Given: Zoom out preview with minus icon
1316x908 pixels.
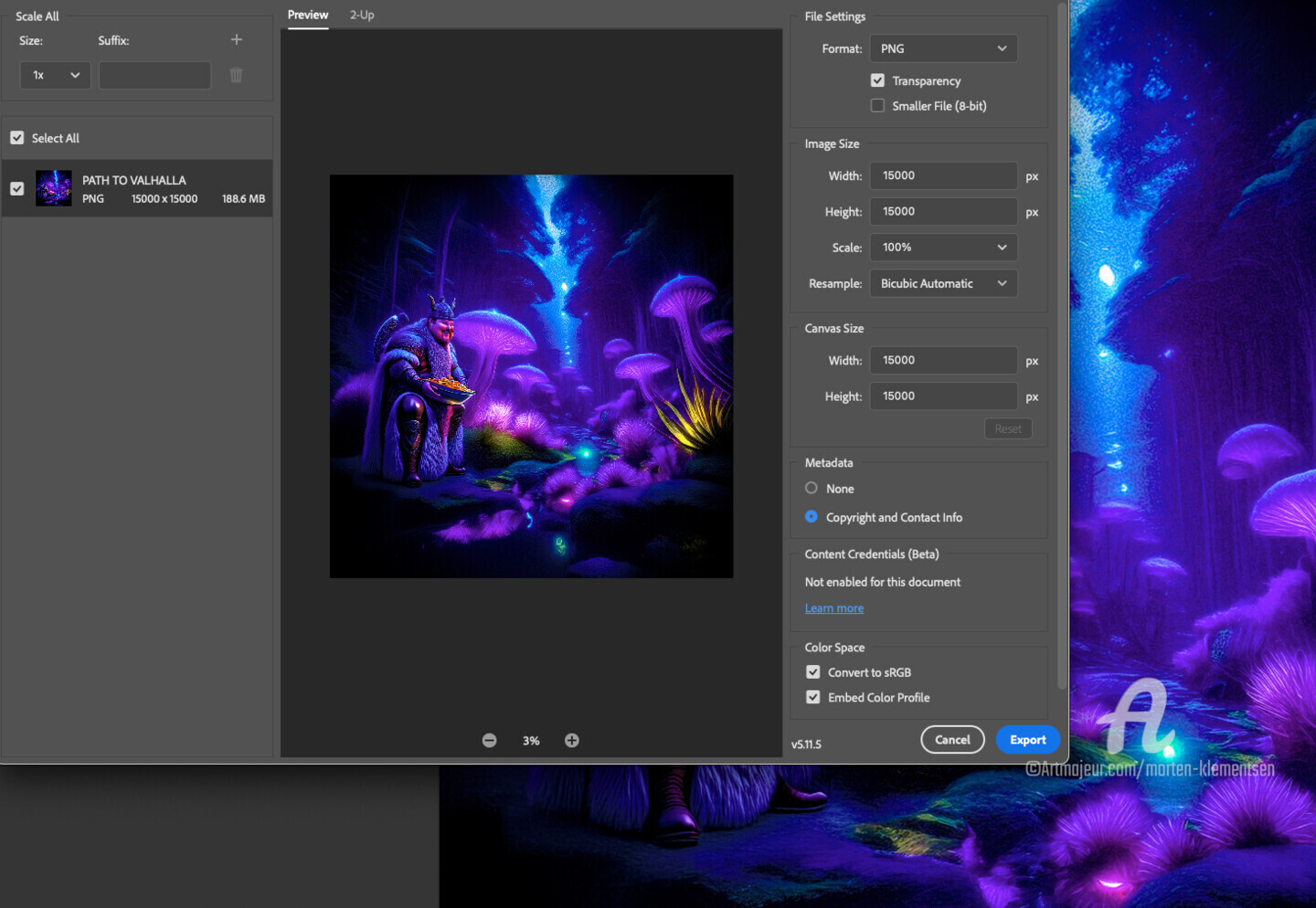Looking at the screenshot, I should point(490,741).
